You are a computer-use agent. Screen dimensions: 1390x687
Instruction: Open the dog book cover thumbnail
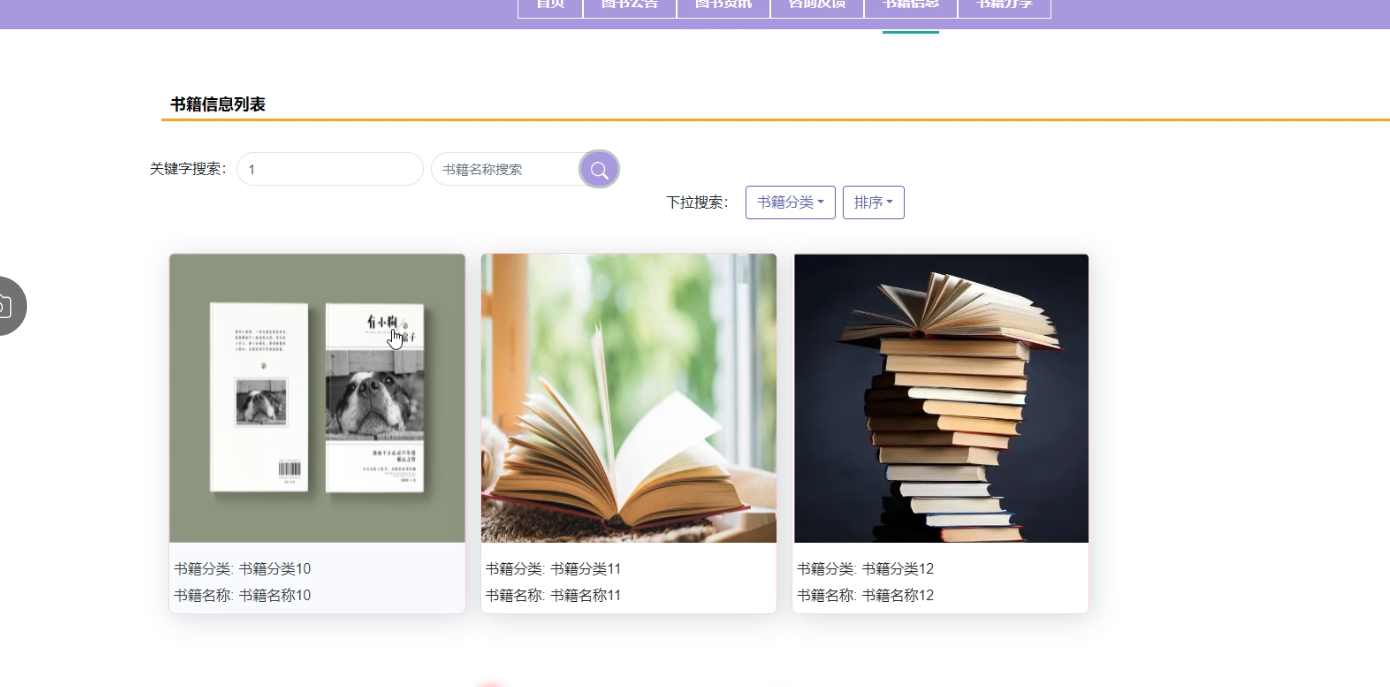(x=317, y=398)
